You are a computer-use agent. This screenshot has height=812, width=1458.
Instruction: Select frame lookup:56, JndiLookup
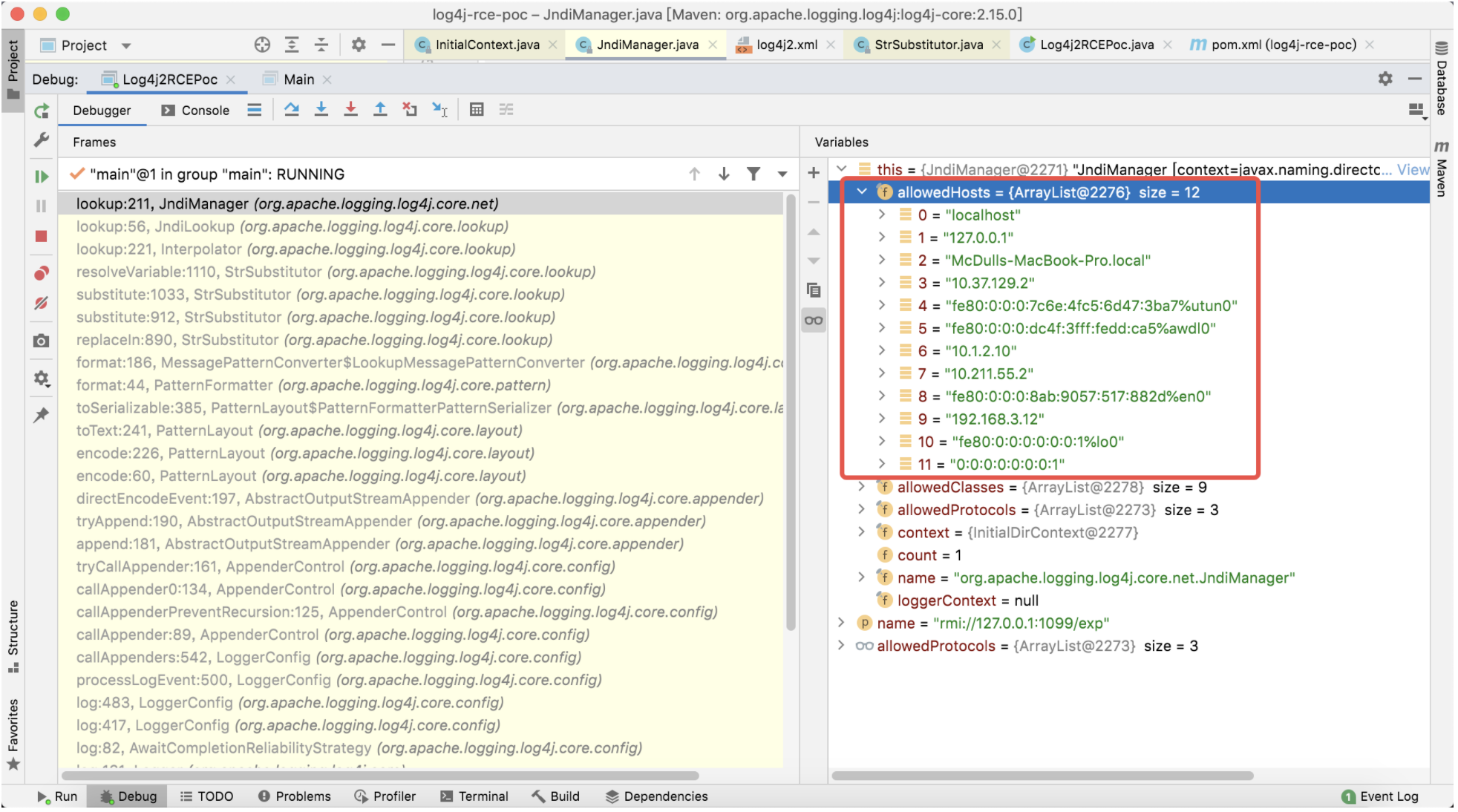[x=421, y=226]
